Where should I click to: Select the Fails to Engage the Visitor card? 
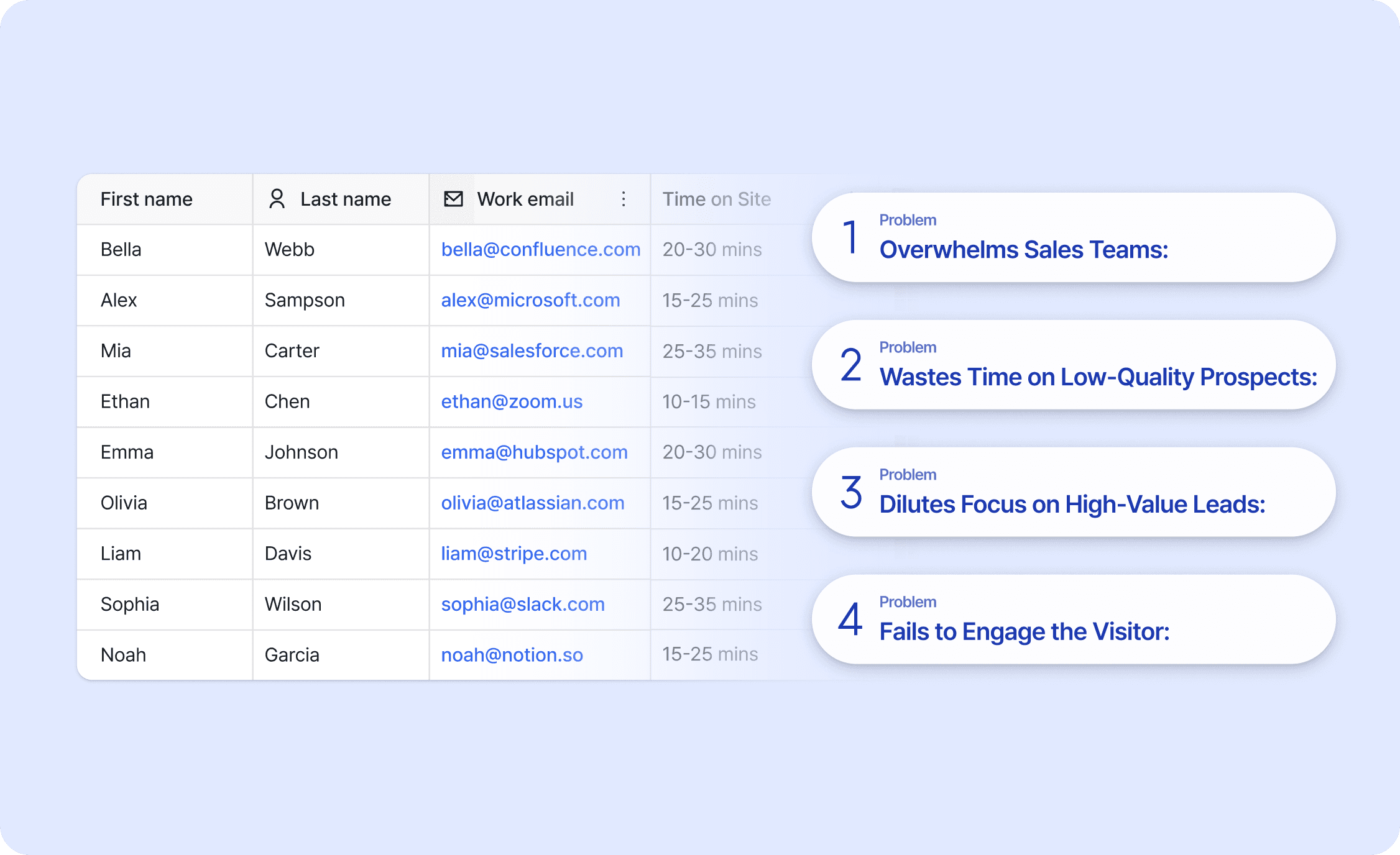click(1073, 620)
